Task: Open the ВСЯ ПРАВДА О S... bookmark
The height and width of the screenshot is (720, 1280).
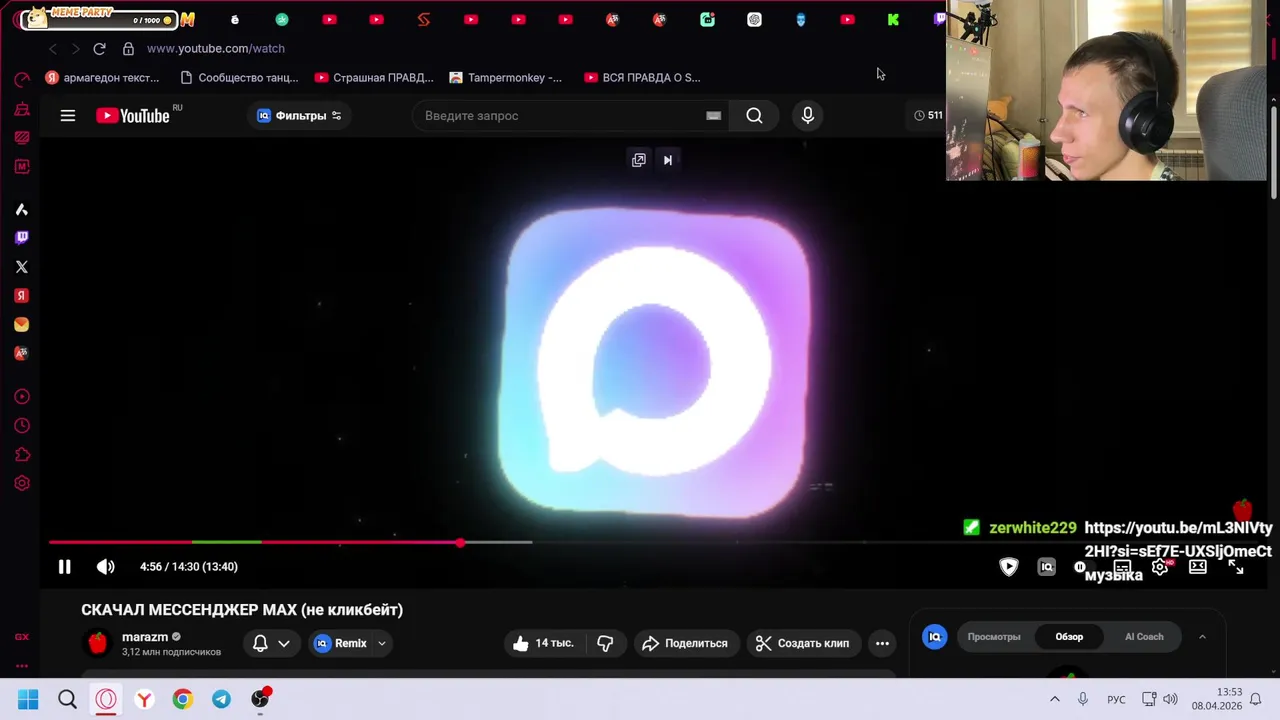Action: pos(643,77)
